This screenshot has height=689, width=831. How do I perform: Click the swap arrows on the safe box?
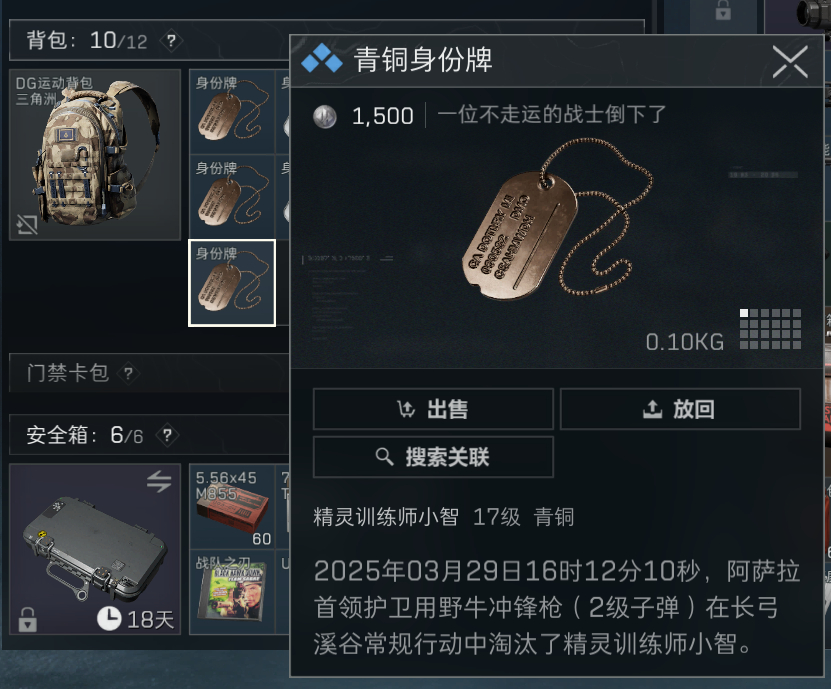159,482
